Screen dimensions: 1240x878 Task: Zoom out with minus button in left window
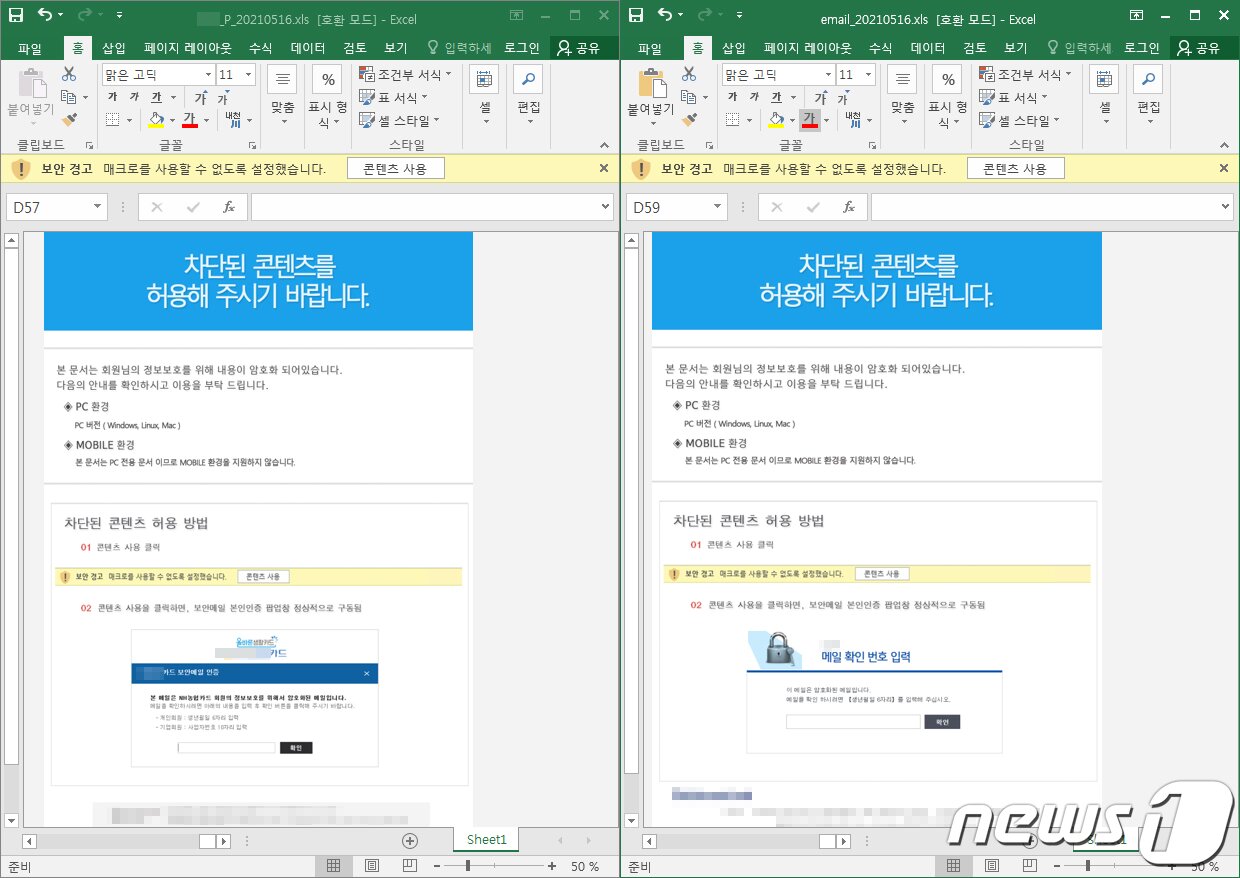(437, 866)
